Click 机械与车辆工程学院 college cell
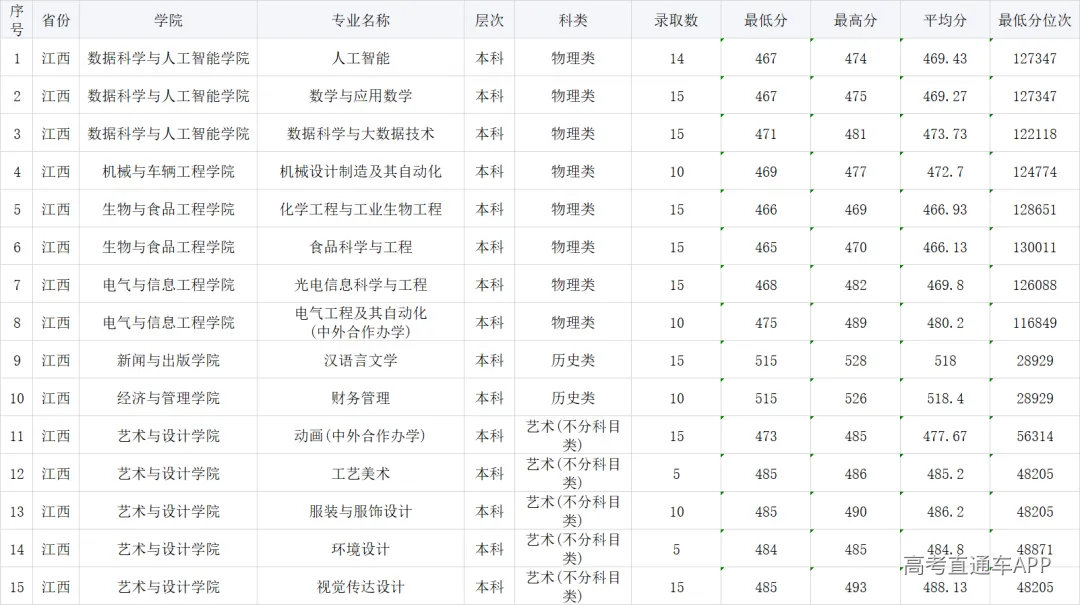This screenshot has height=605, width=1080. [169, 172]
